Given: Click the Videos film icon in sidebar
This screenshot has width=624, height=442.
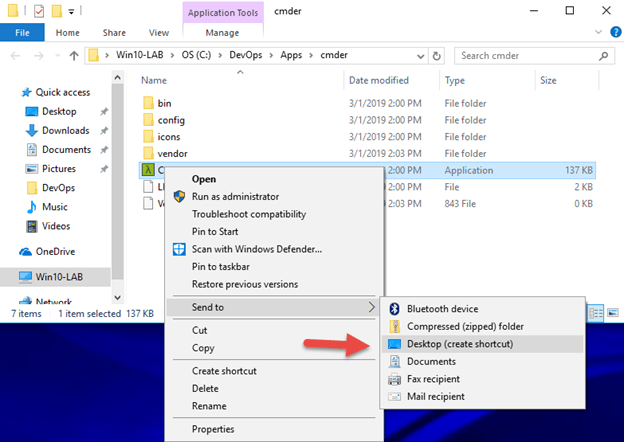Looking at the screenshot, I should click(31, 226).
